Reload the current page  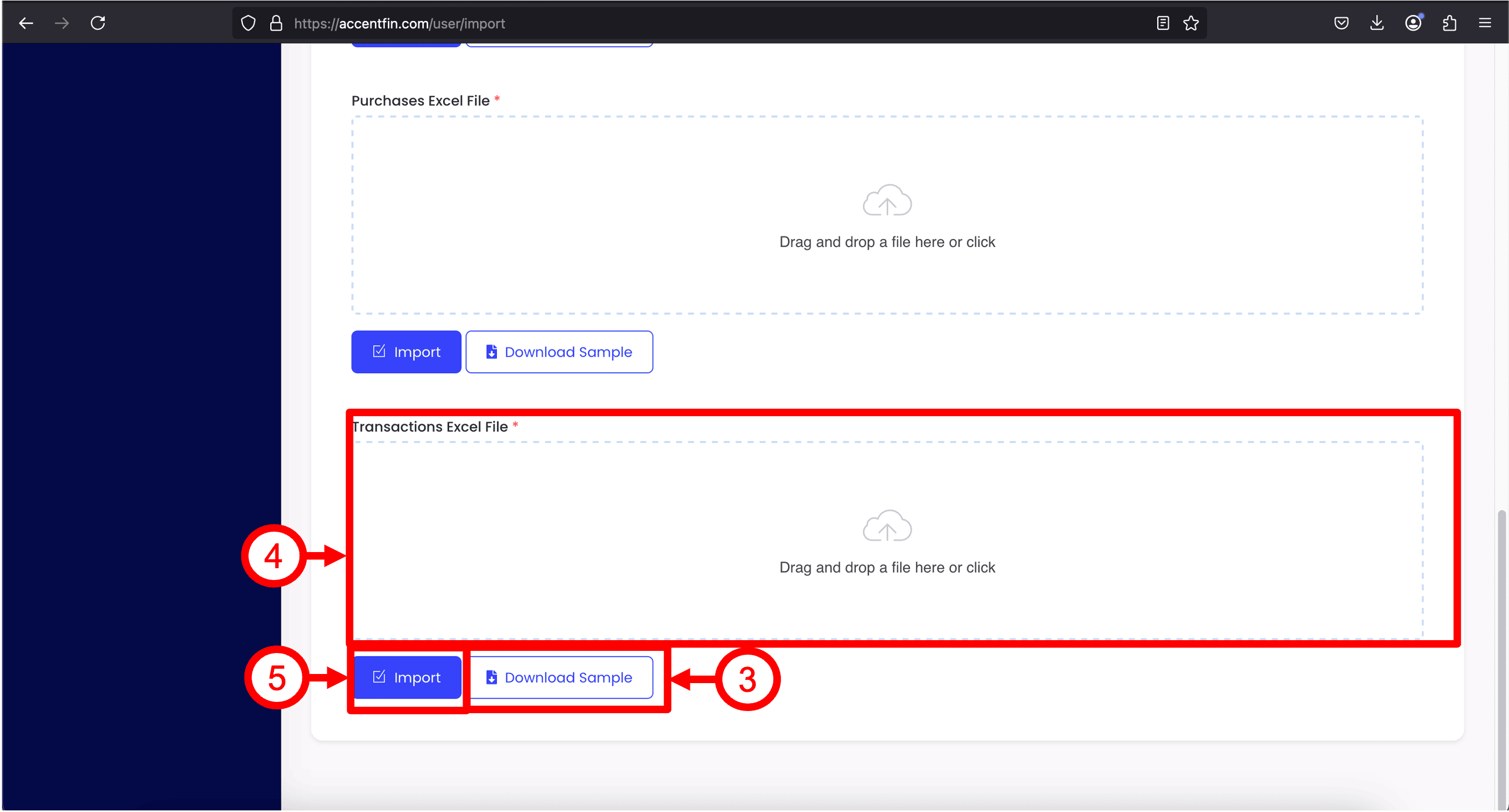98,24
